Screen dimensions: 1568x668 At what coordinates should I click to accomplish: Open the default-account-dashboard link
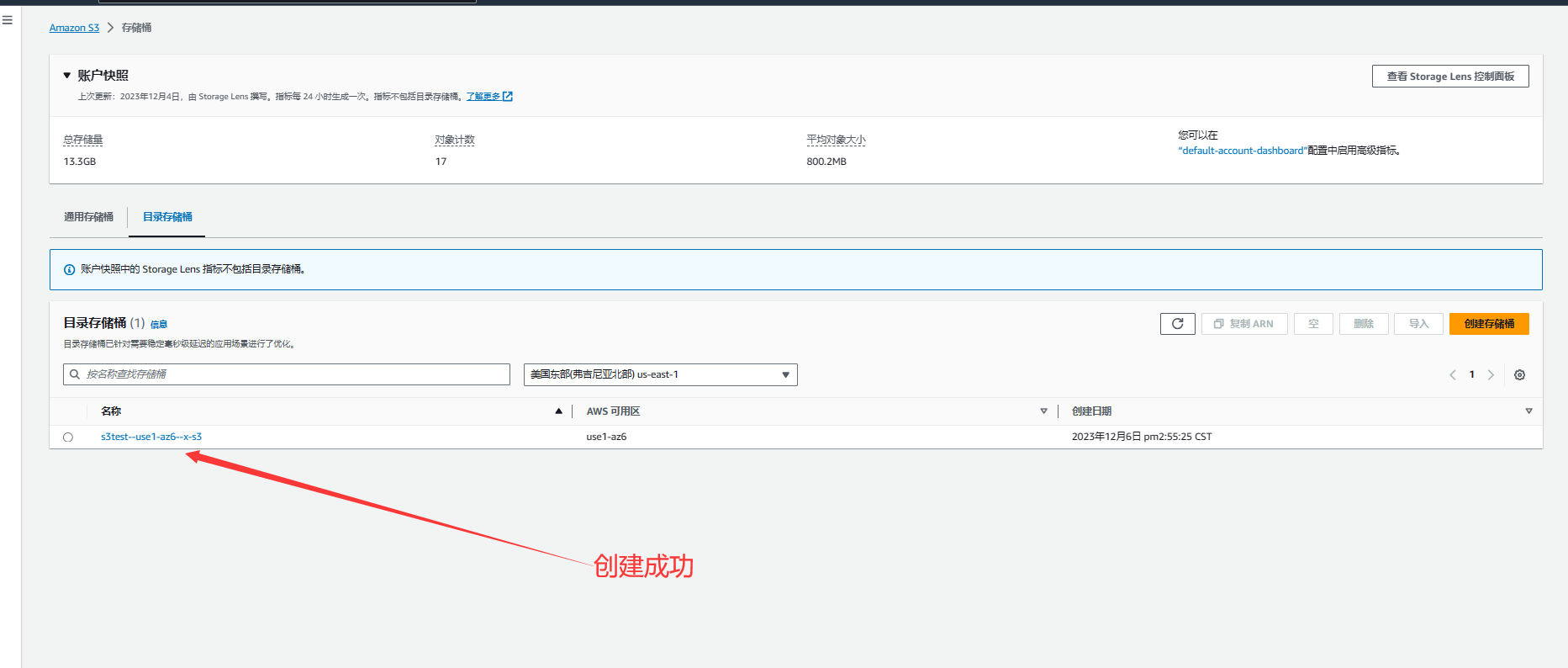coord(1242,151)
